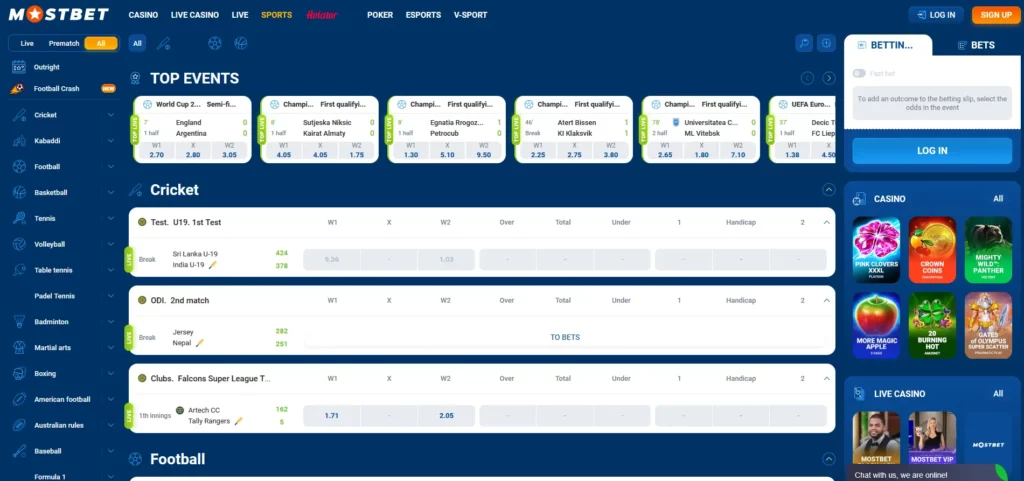Open Football Crash icon in sidebar
The height and width of the screenshot is (481, 1024).
tap(18, 88)
